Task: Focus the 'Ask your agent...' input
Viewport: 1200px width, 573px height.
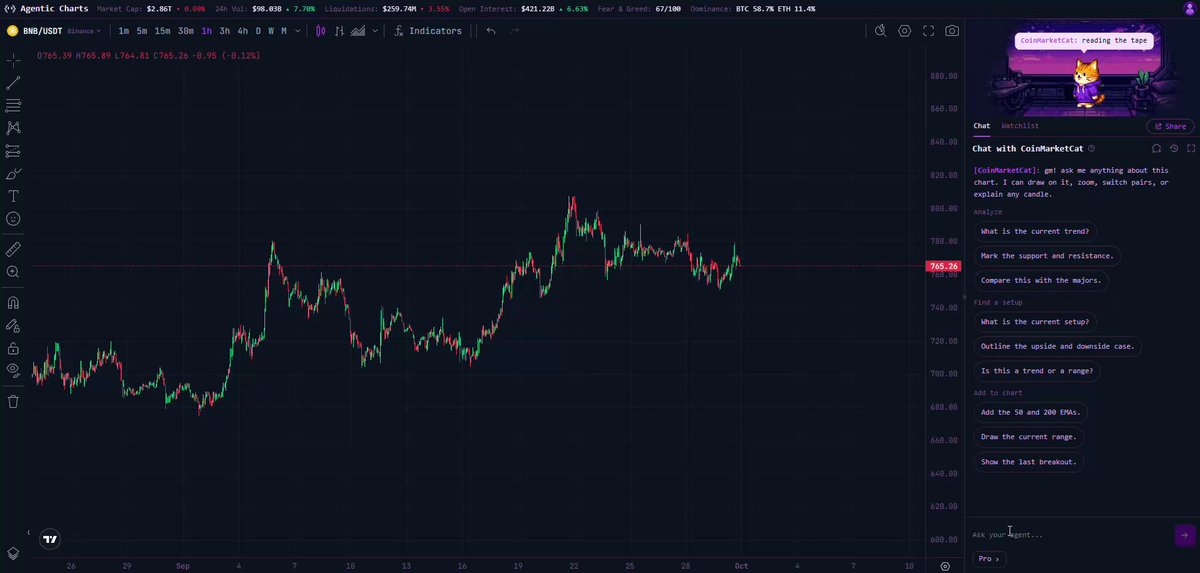Action: point(1070,535)
